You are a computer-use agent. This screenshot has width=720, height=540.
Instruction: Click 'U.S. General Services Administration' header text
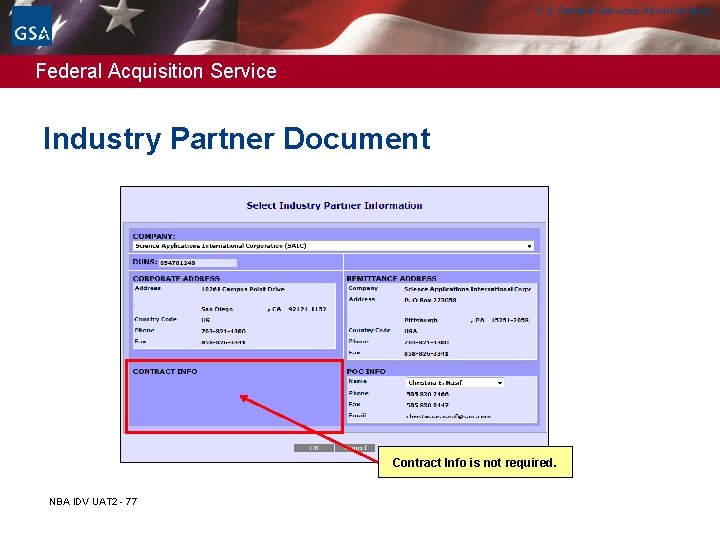tap(624, 11)
